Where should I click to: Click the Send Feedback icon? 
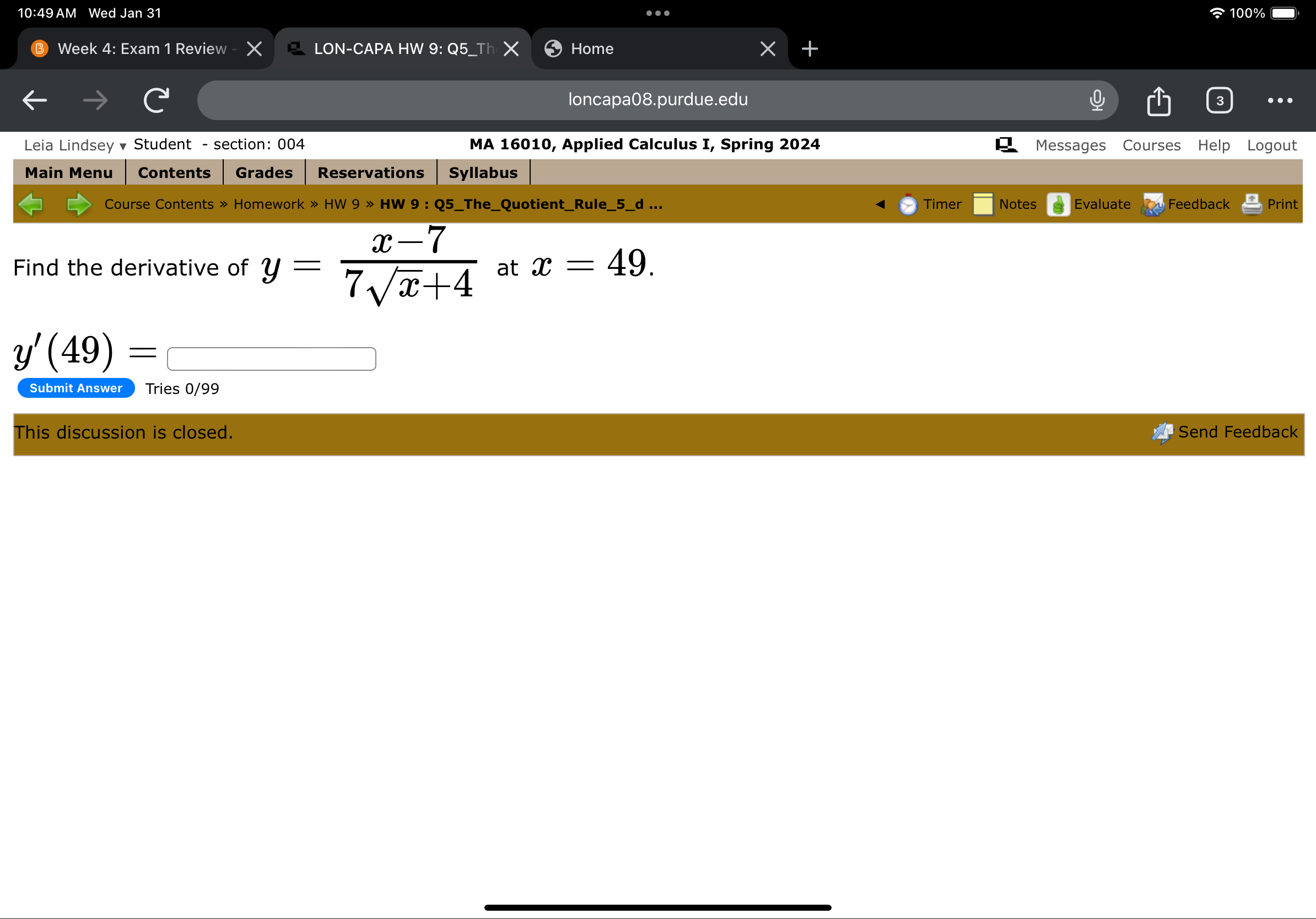coord(1162,433)
